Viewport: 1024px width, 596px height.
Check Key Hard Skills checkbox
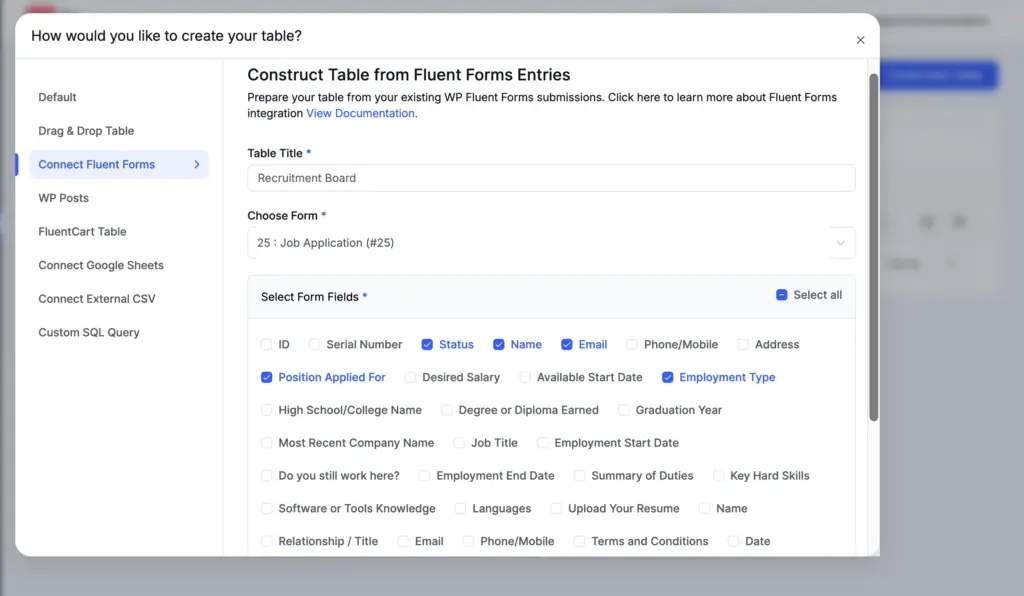point(718,476)
